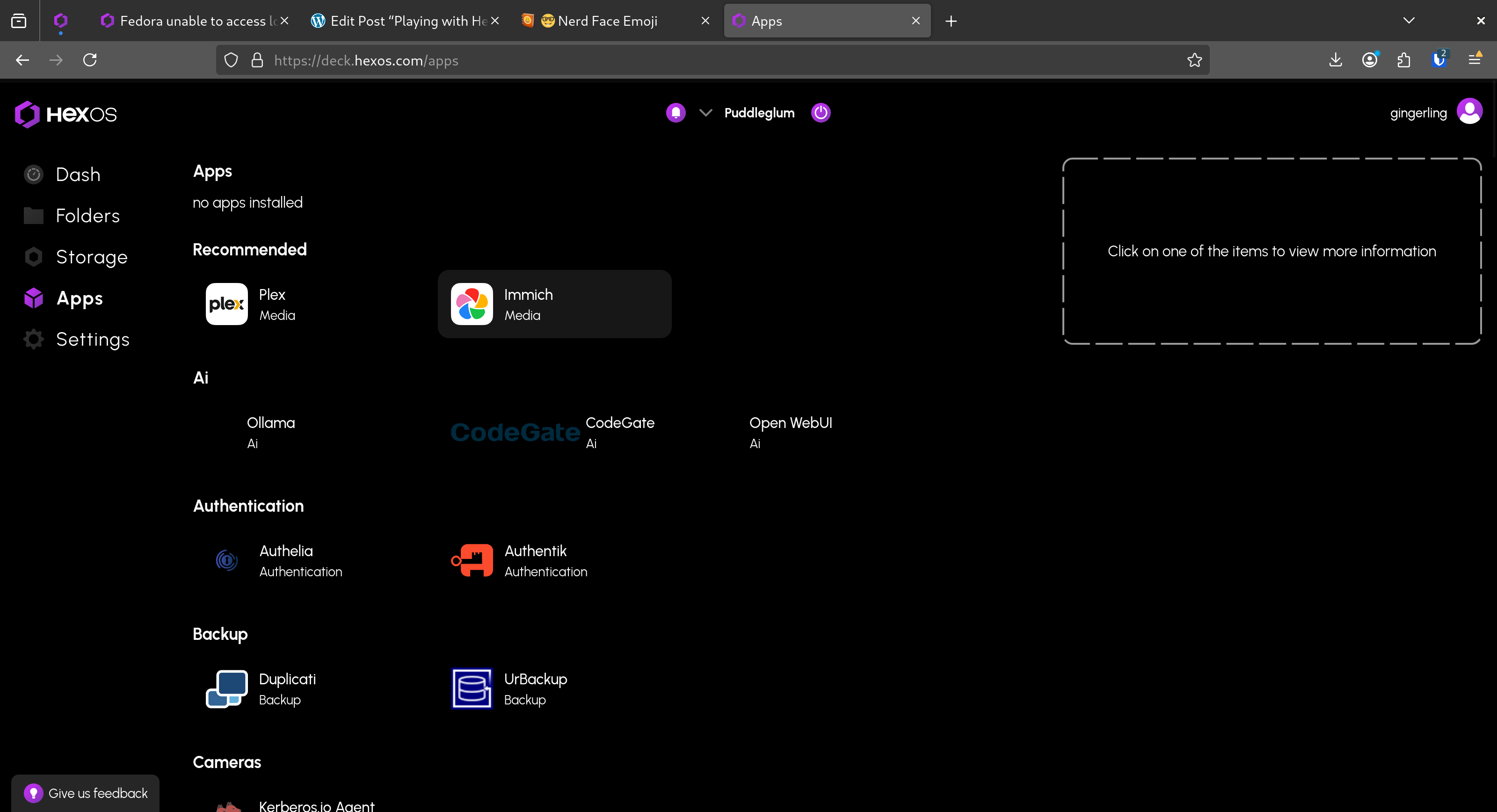Open the Authentik red icon

(472, 560)
